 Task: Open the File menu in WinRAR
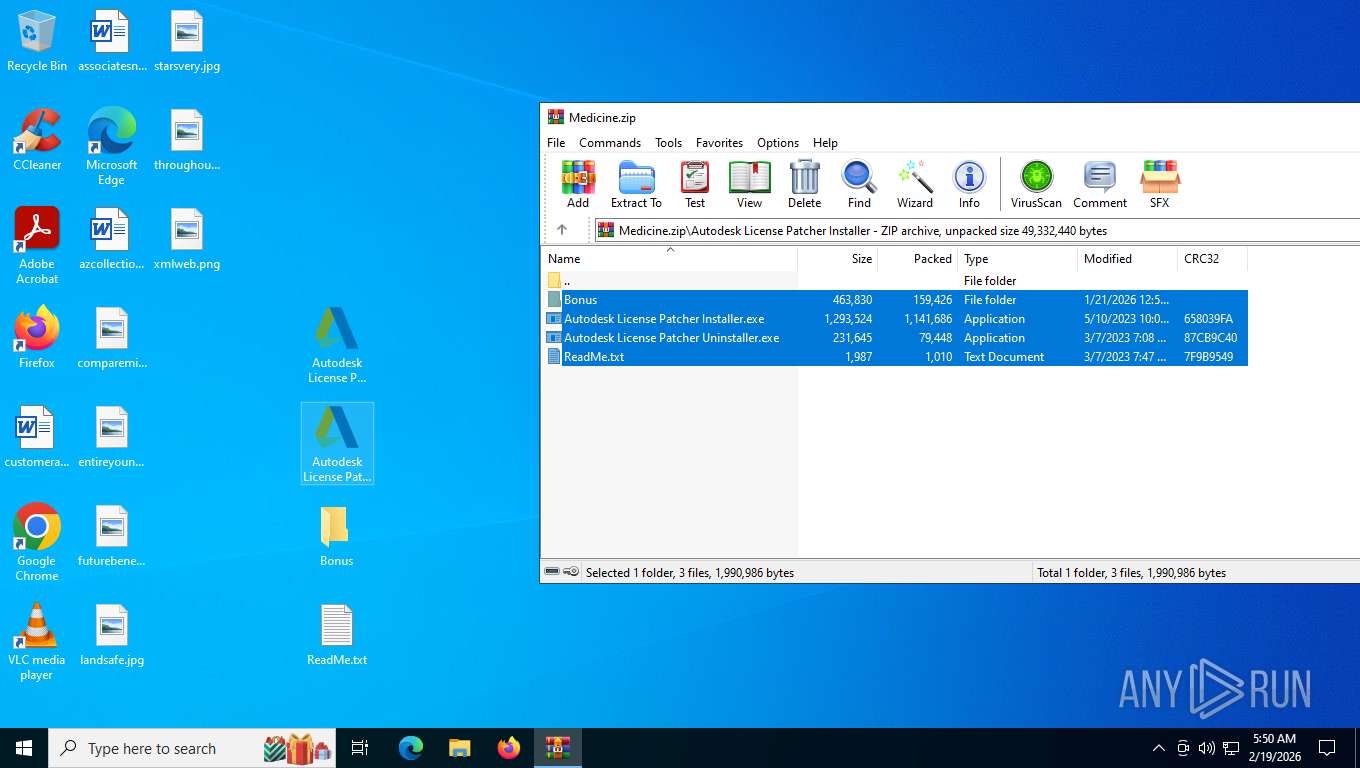pyautogui.click(x=556, y=143)
